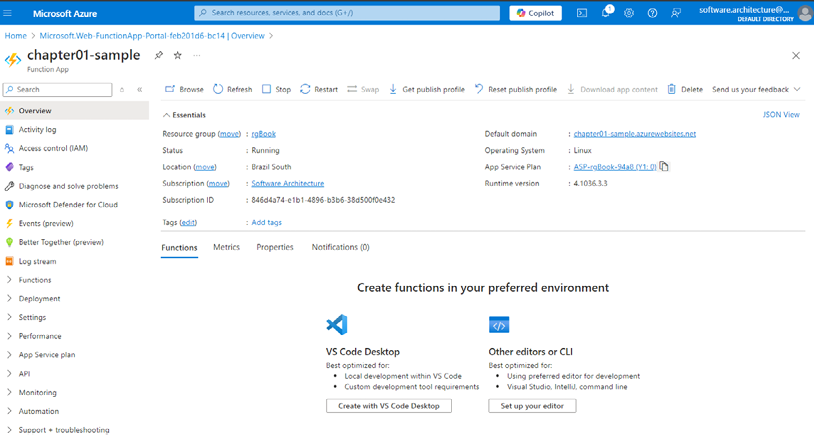Focus the sidebar Search field
Screen dimensions: 814x442
(57, 89)
